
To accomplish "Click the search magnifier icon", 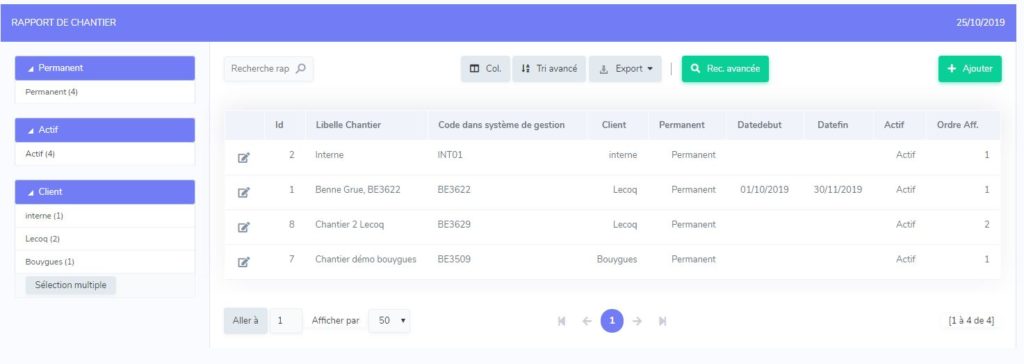I will click(x=301, y=69).
